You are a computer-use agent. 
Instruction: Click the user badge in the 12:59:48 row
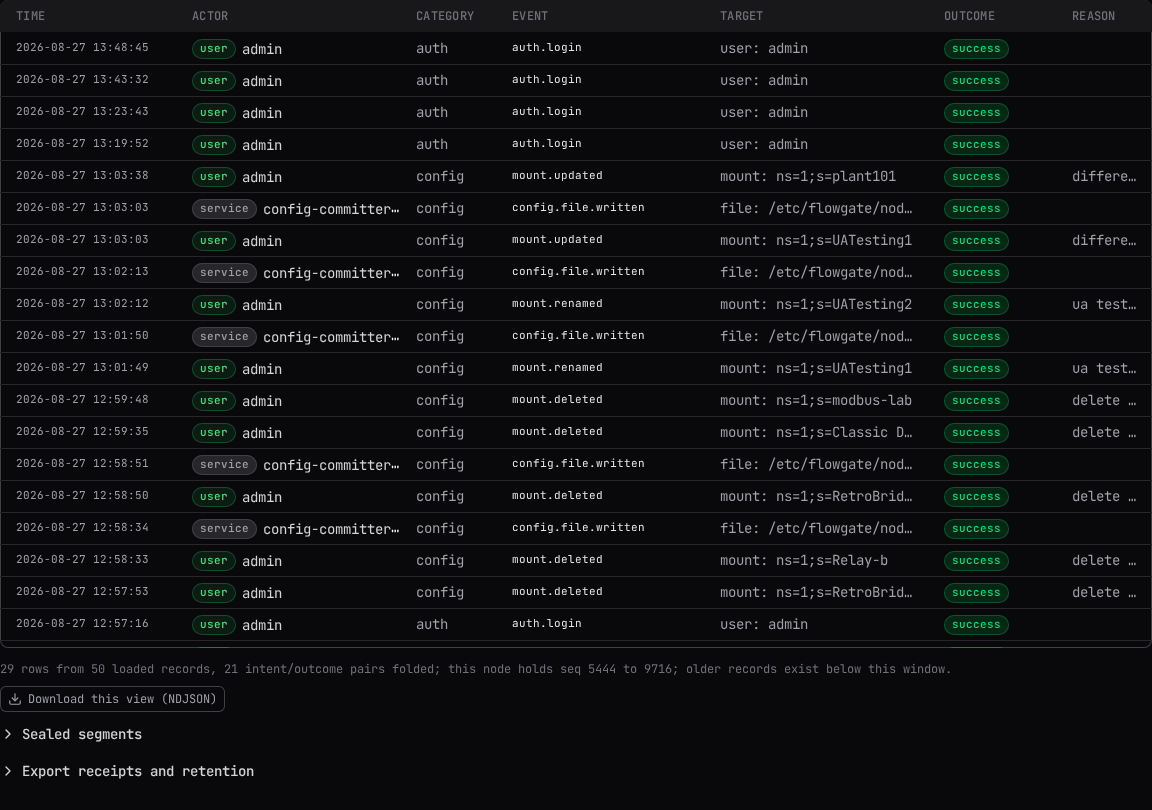pos(213,401)
